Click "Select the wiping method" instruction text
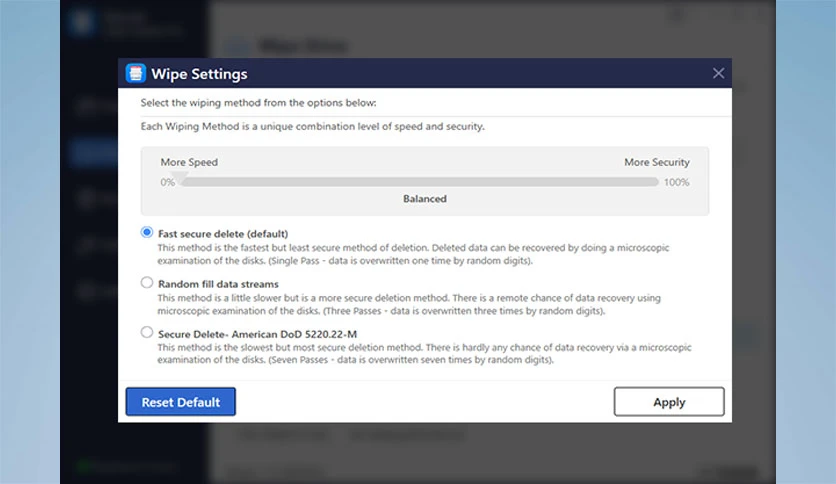The height and width of the screenshot is (484, 836). coord(258,103)
